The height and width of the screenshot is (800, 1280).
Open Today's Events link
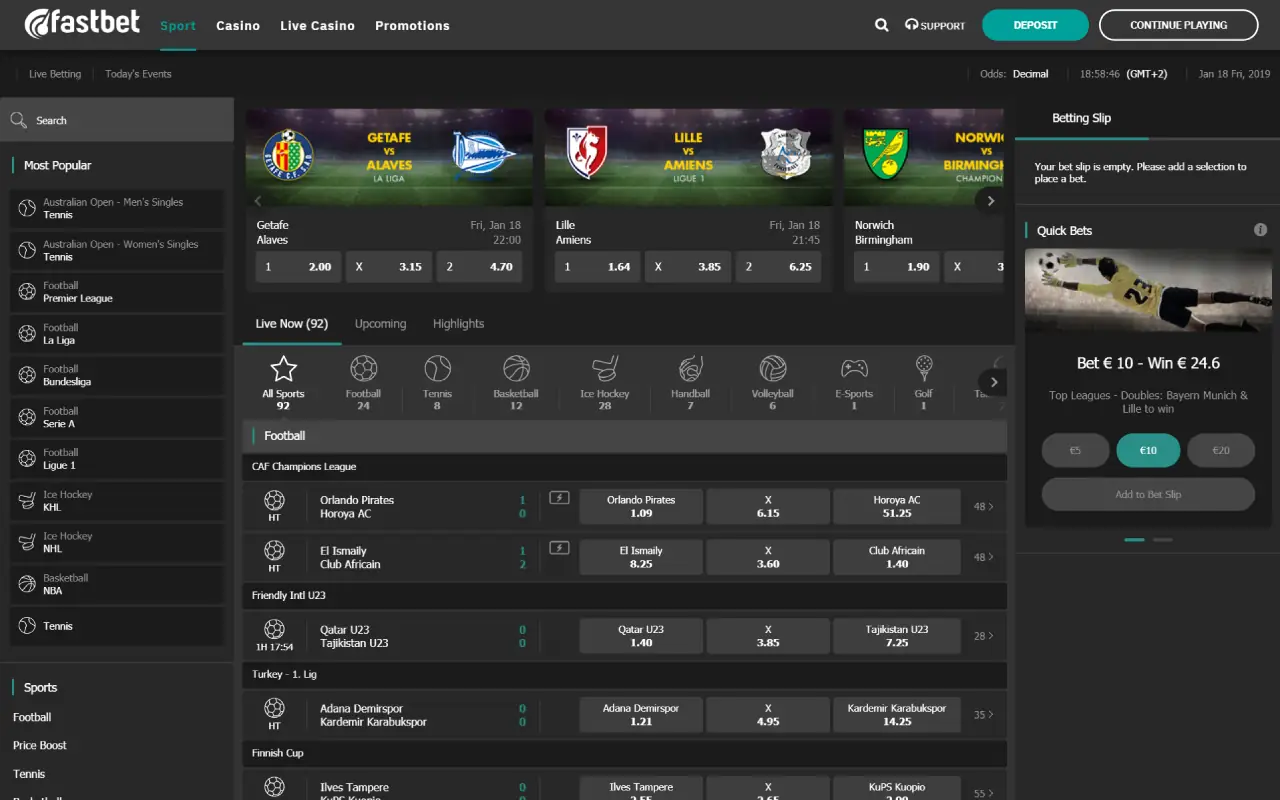[138, 74]
